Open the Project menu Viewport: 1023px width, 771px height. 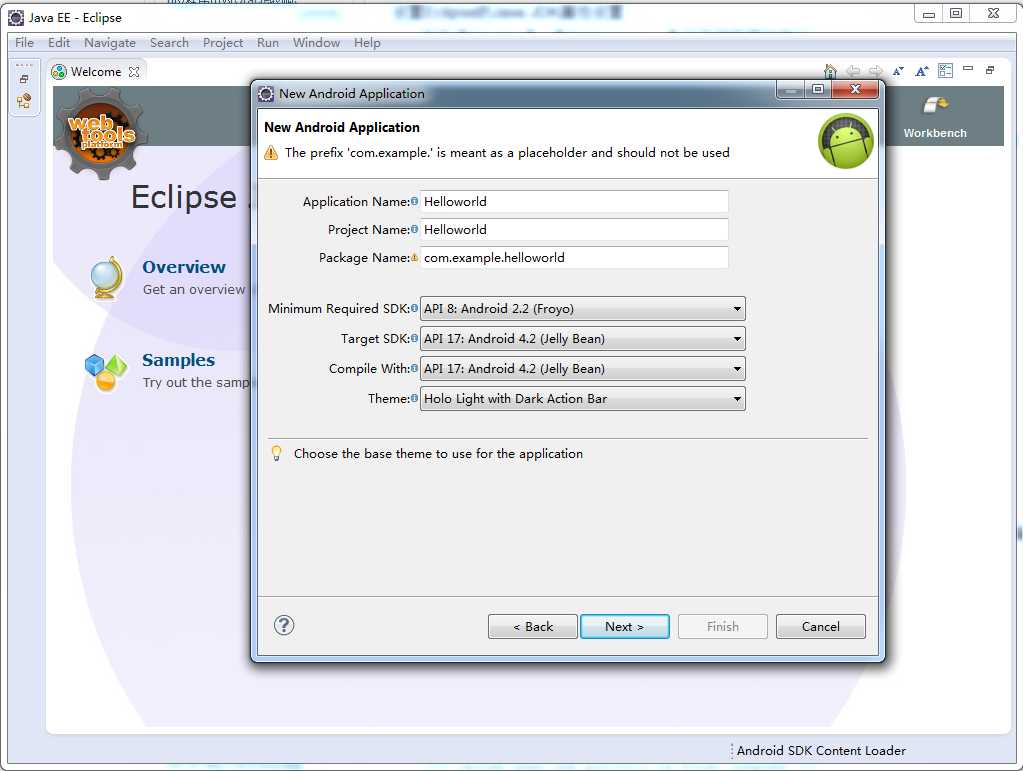(x=222, y=42)
